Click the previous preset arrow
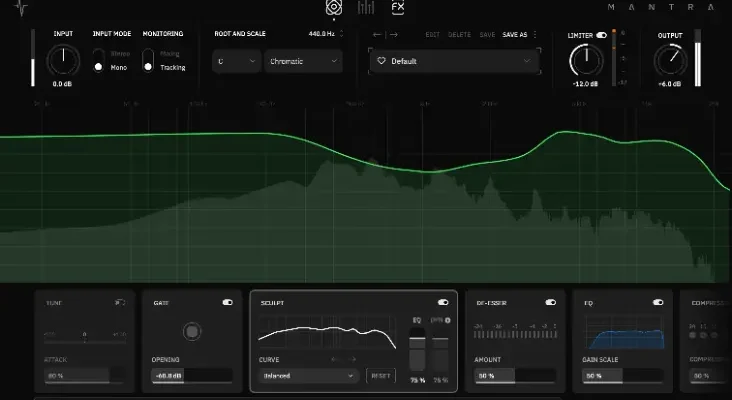The width and height of the screenshot is (732, 400). (378, 34)
